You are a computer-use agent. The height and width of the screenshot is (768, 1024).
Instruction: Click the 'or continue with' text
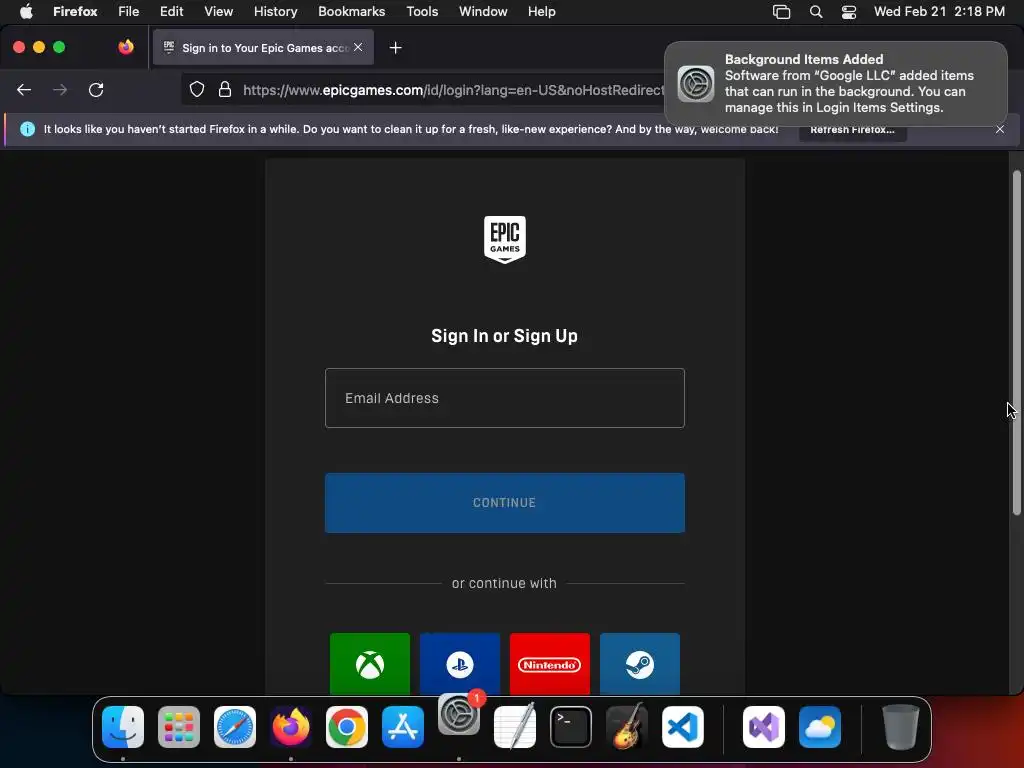504,583
